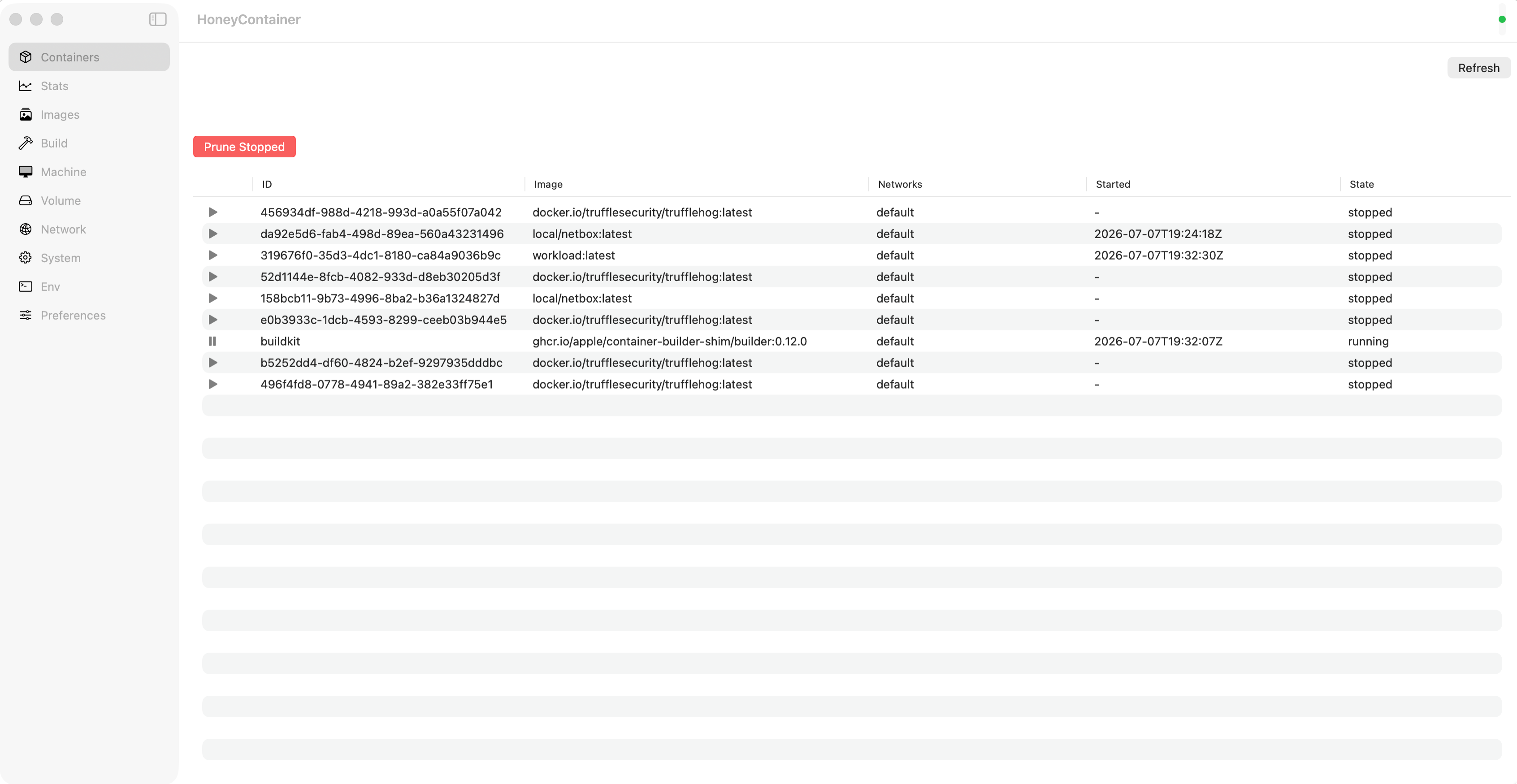Click the Env terminal icon
The width and height of the screenshot is (1517, 784).
pos(25,286)
